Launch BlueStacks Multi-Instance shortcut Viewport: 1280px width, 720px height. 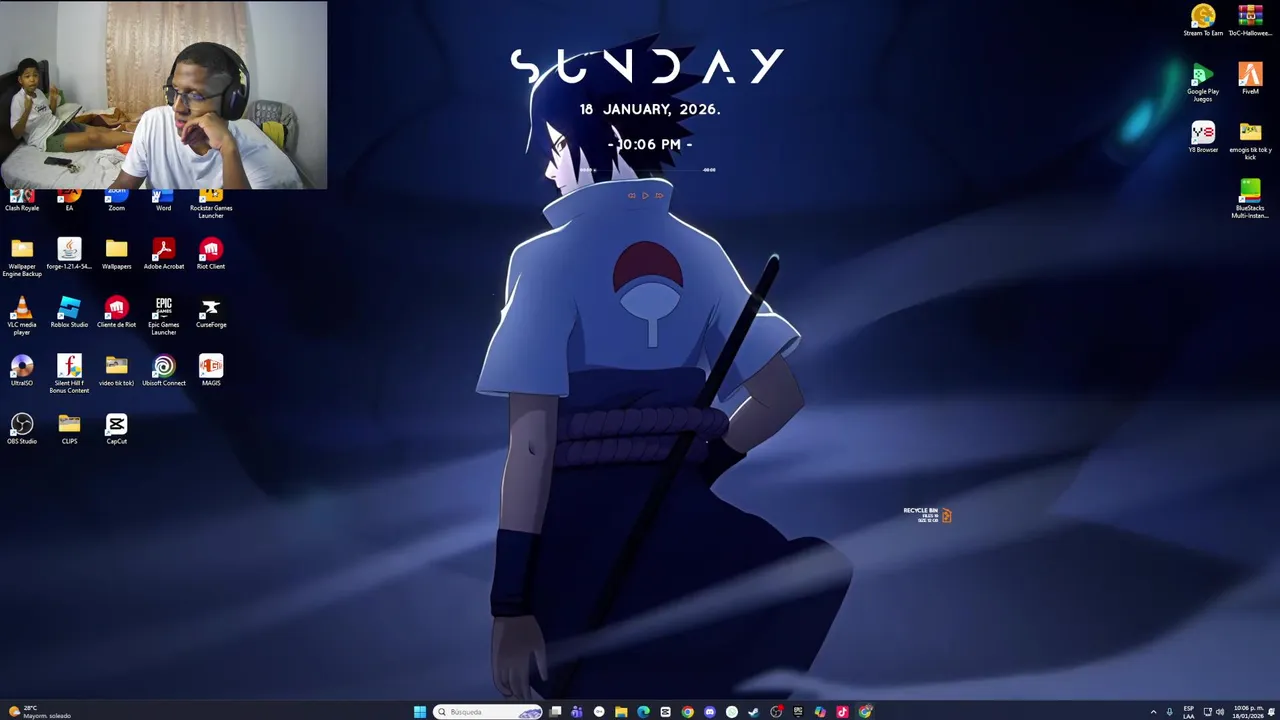1250,198
